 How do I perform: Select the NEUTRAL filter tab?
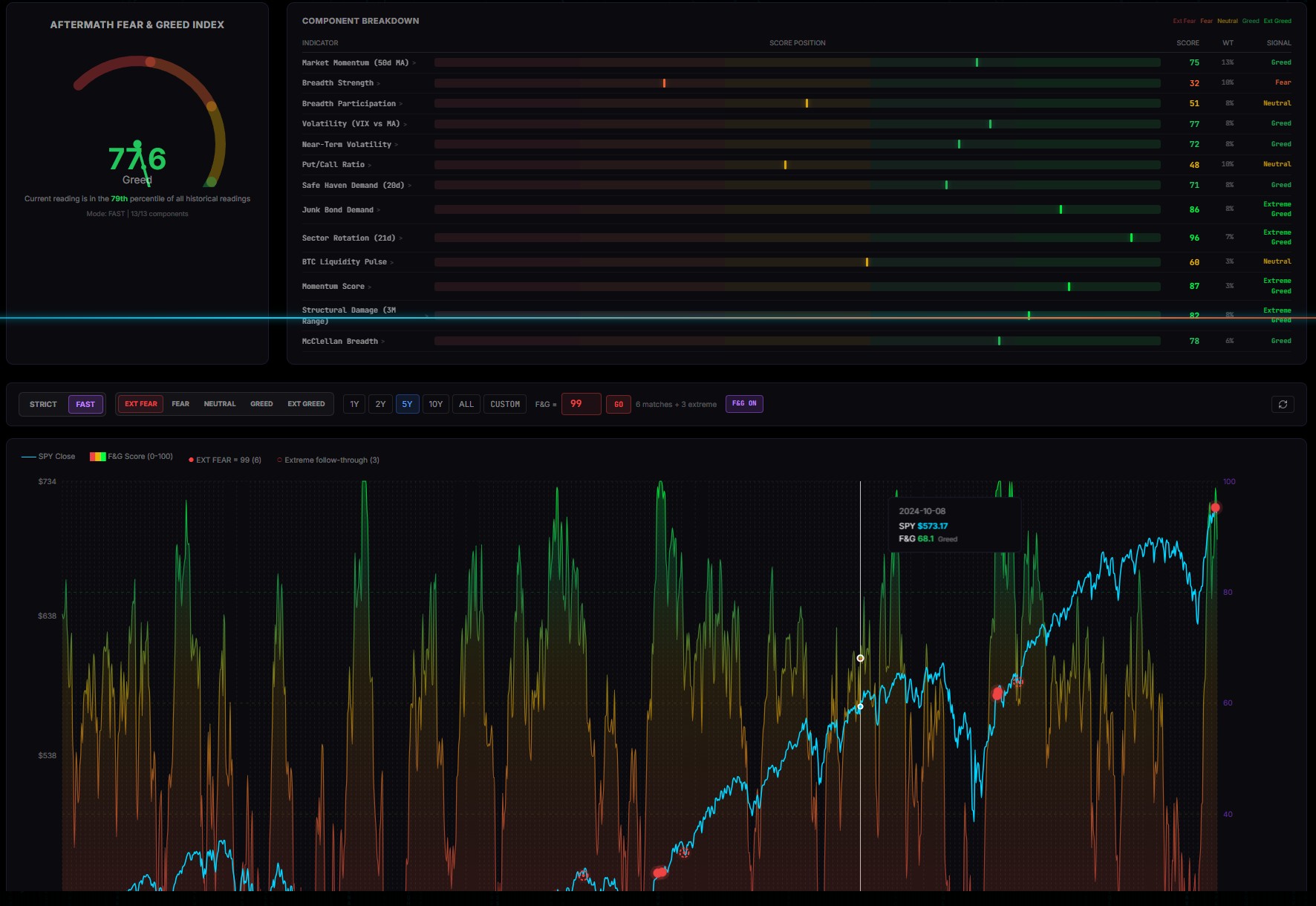click(220, 404)
